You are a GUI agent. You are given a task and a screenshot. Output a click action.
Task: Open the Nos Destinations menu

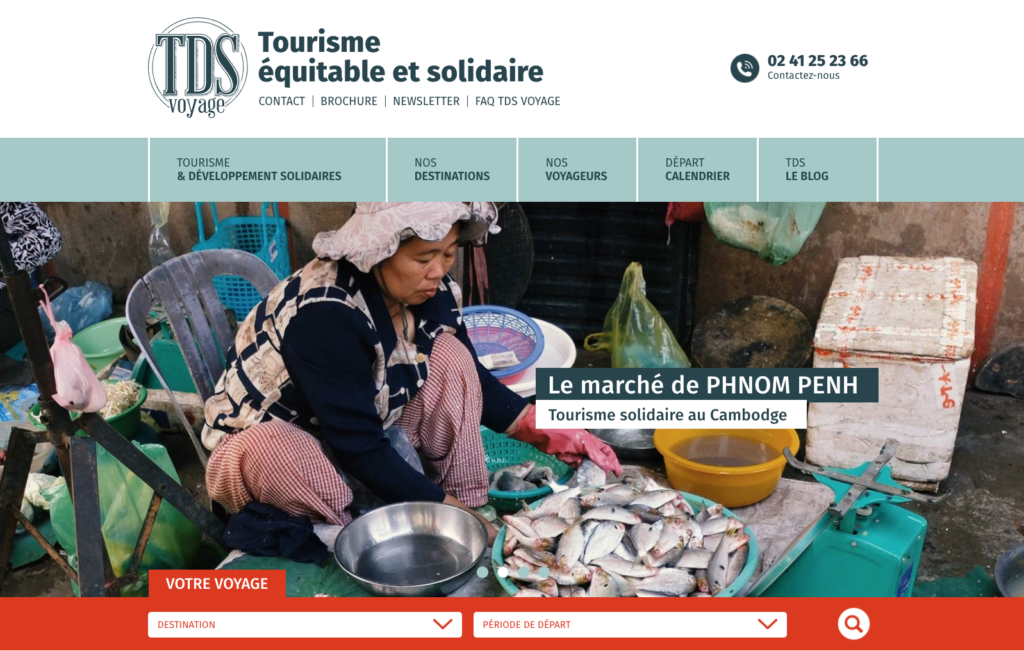[x=452, y=170]
